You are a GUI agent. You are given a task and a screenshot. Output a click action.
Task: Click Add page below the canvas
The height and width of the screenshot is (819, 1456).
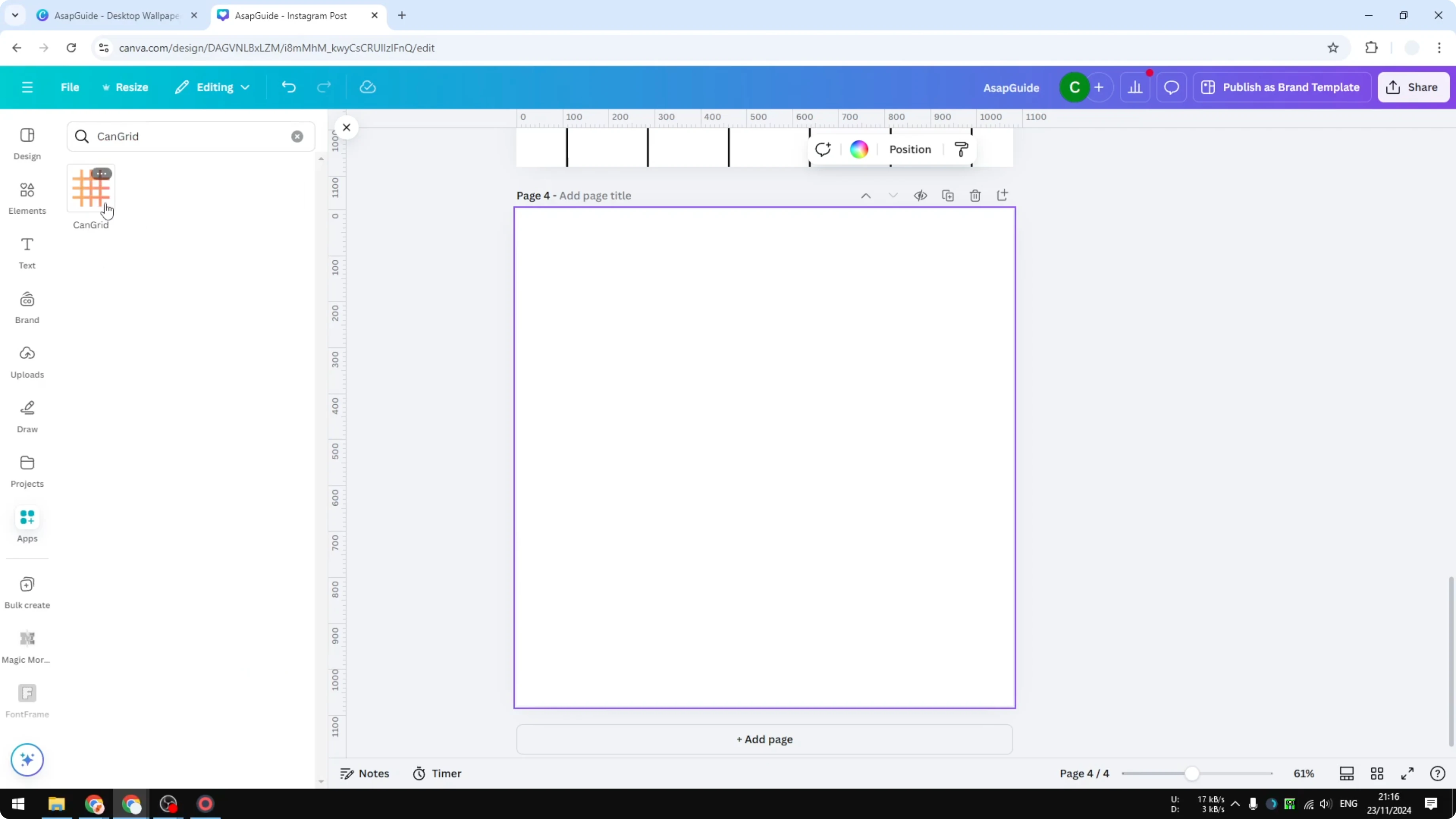[x=764, y=739]
